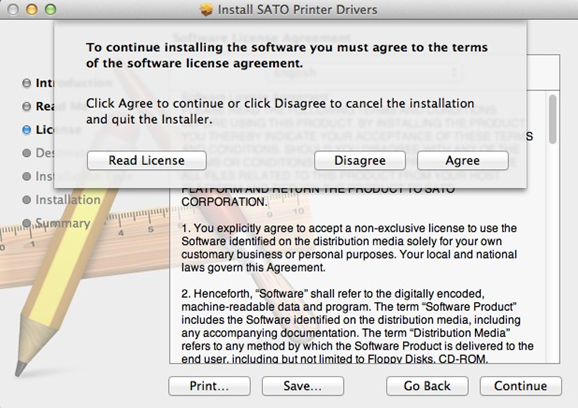Select the Introduction step bullet
This screenshot has height=408, width=578.
pyautogui.click(x=27, y=83)
